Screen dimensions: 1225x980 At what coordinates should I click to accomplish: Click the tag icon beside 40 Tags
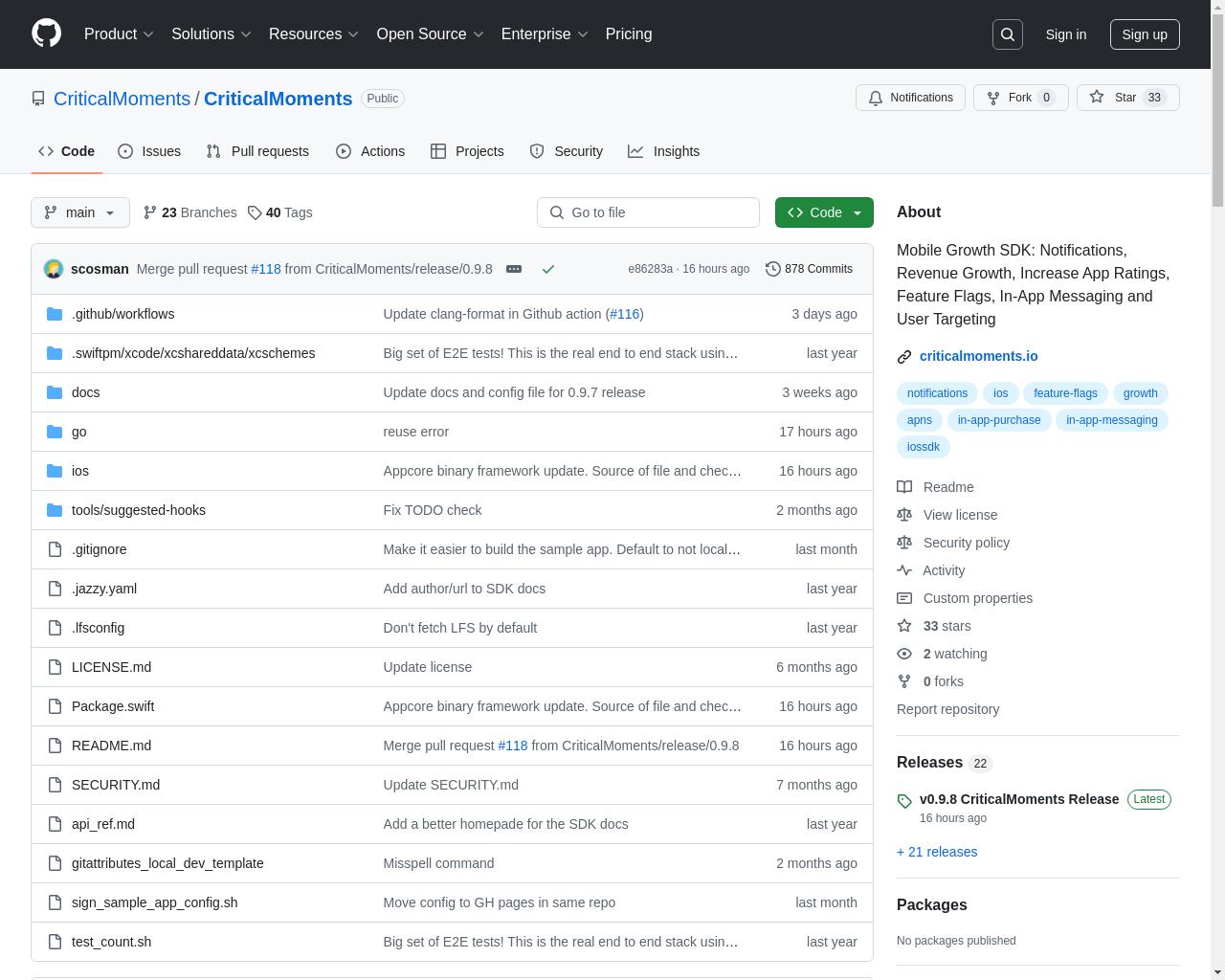(x=255, y=212)
